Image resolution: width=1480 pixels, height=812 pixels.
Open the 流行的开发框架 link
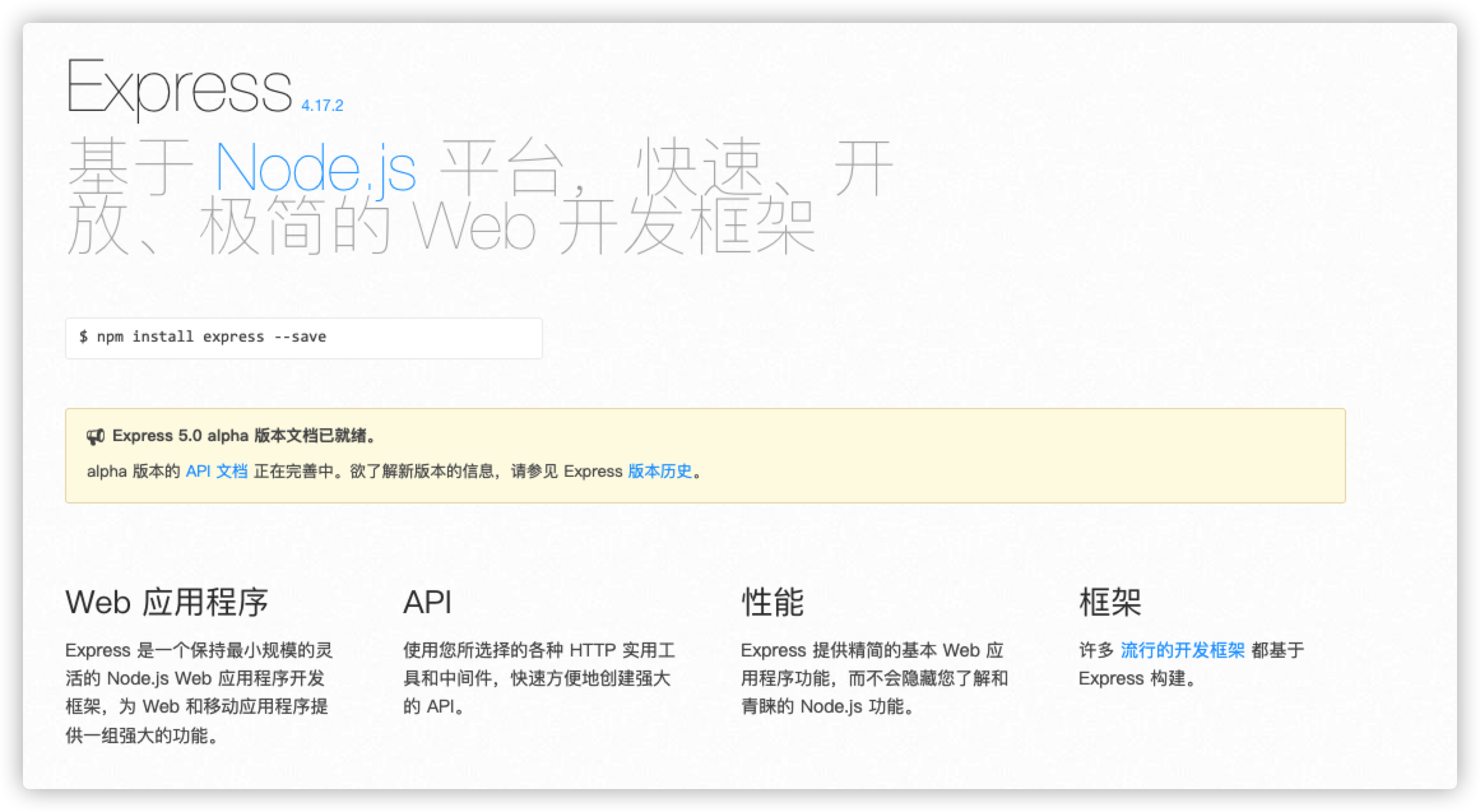(1182, 650)
